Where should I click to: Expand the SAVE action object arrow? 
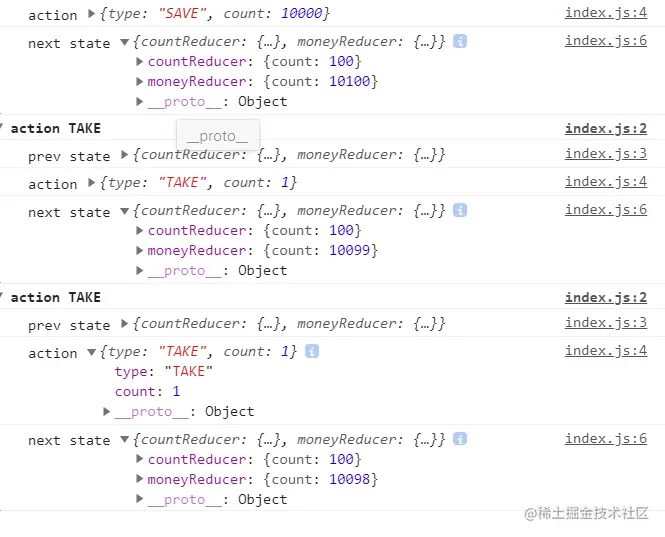pyautogui.click(x=91, y=14)
